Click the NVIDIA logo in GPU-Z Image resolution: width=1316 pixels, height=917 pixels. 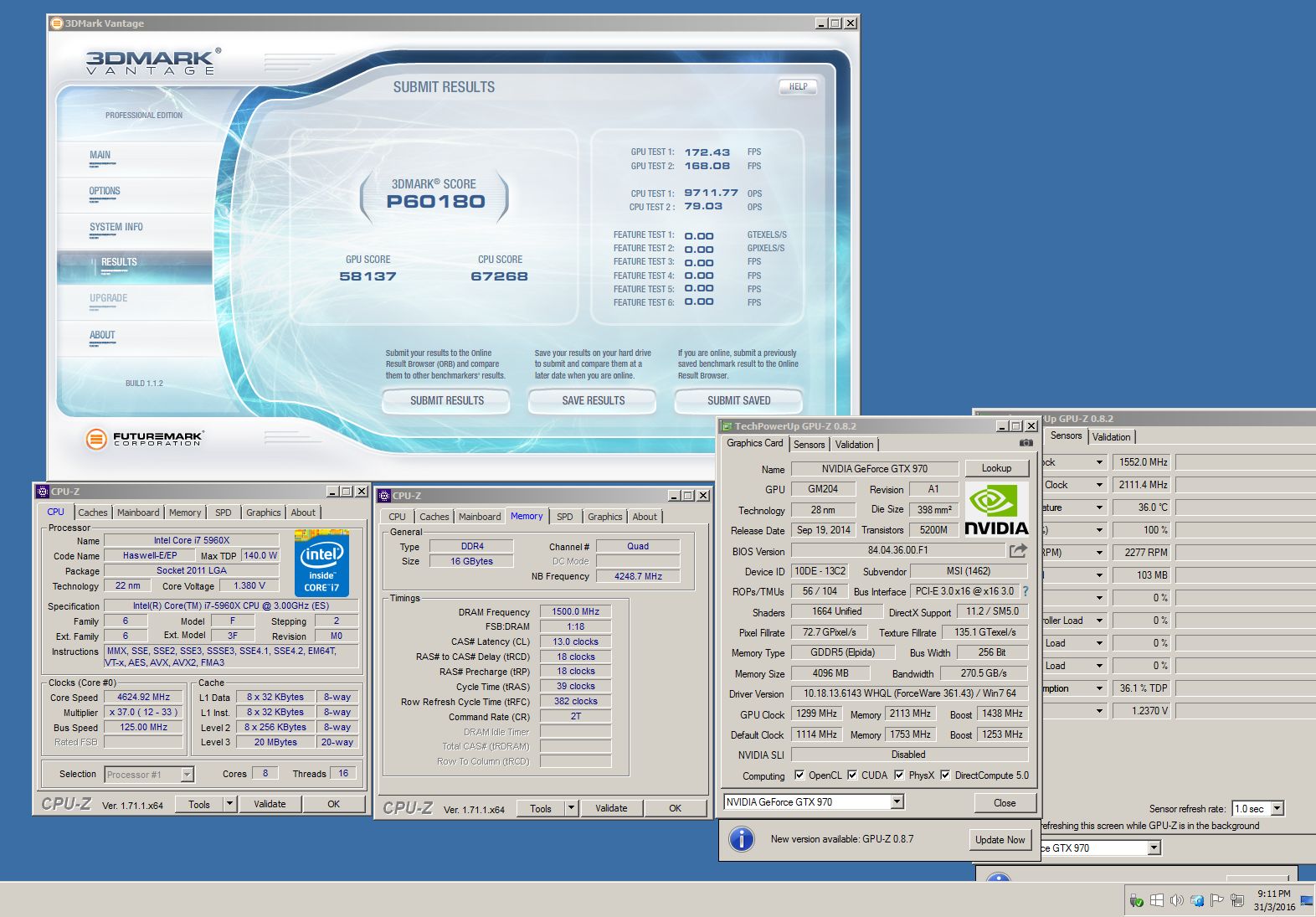pos(996,509)
